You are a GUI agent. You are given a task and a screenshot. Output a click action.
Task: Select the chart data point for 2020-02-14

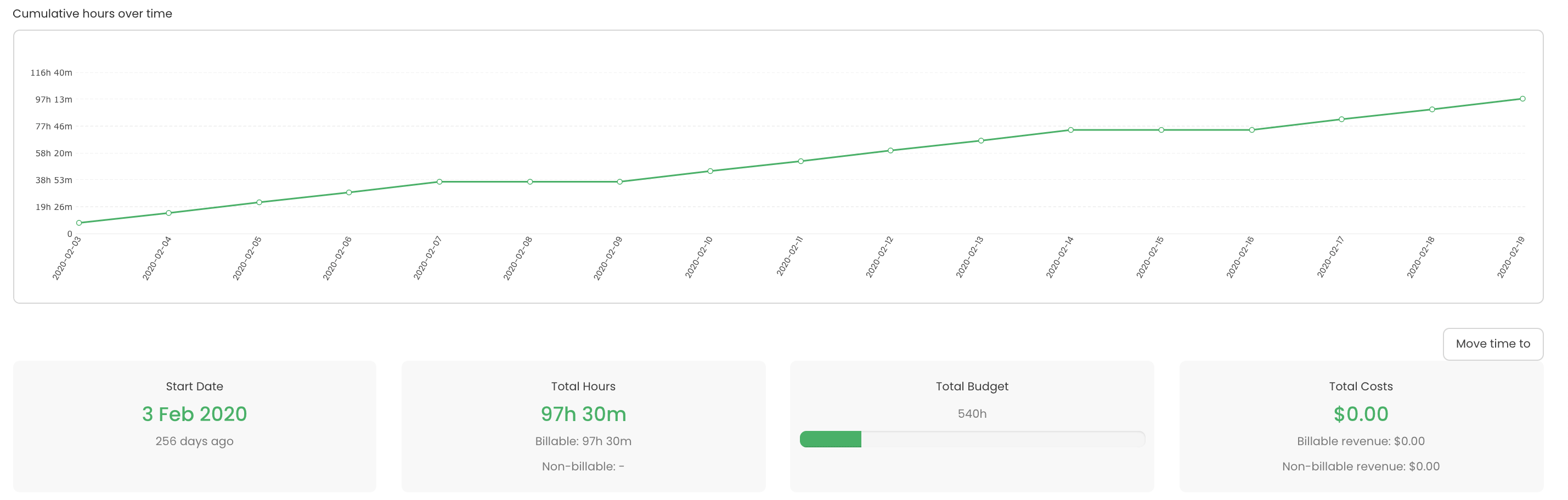pos(1071,129)
